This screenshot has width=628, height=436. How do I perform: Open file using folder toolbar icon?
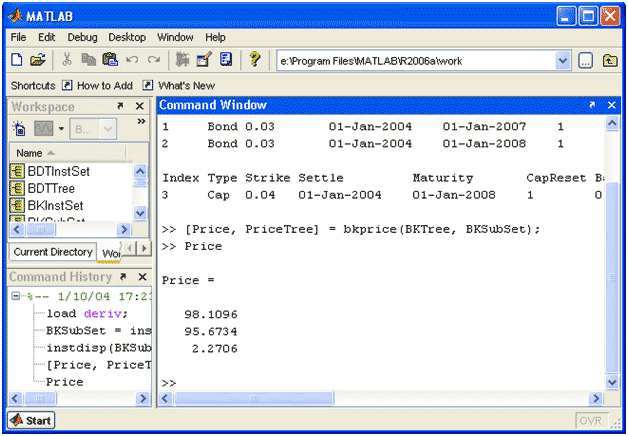[38, 60]
